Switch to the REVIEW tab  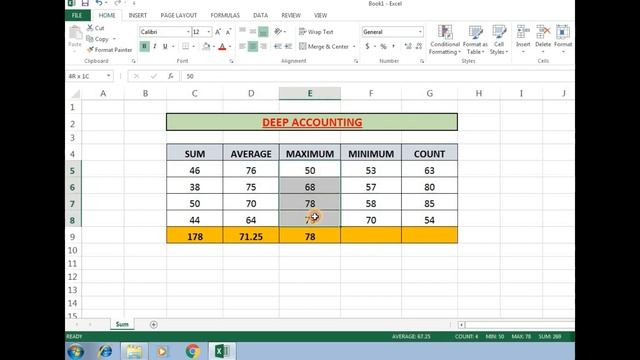click(291, 15)
